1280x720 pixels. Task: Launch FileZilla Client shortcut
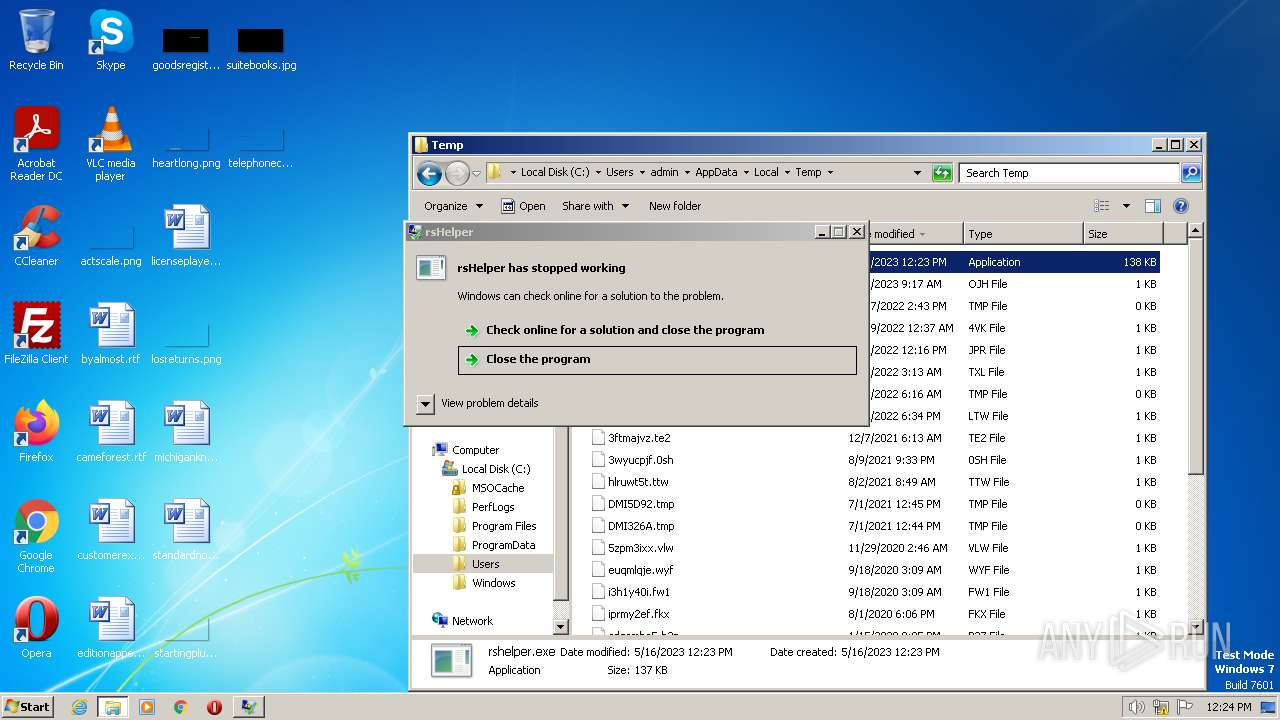click(36, 334)
